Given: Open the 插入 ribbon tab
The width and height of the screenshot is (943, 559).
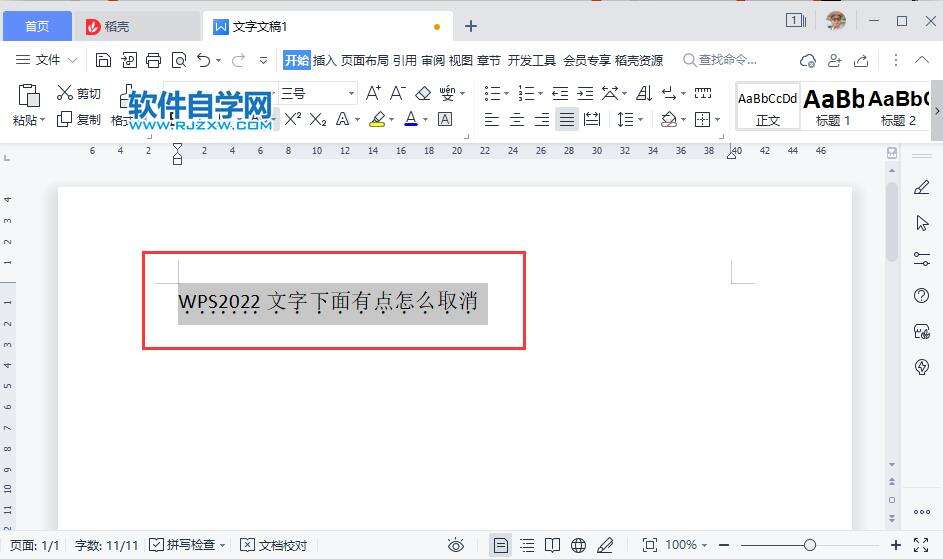Looking at the screenshot, I should (x=324, y=60).
